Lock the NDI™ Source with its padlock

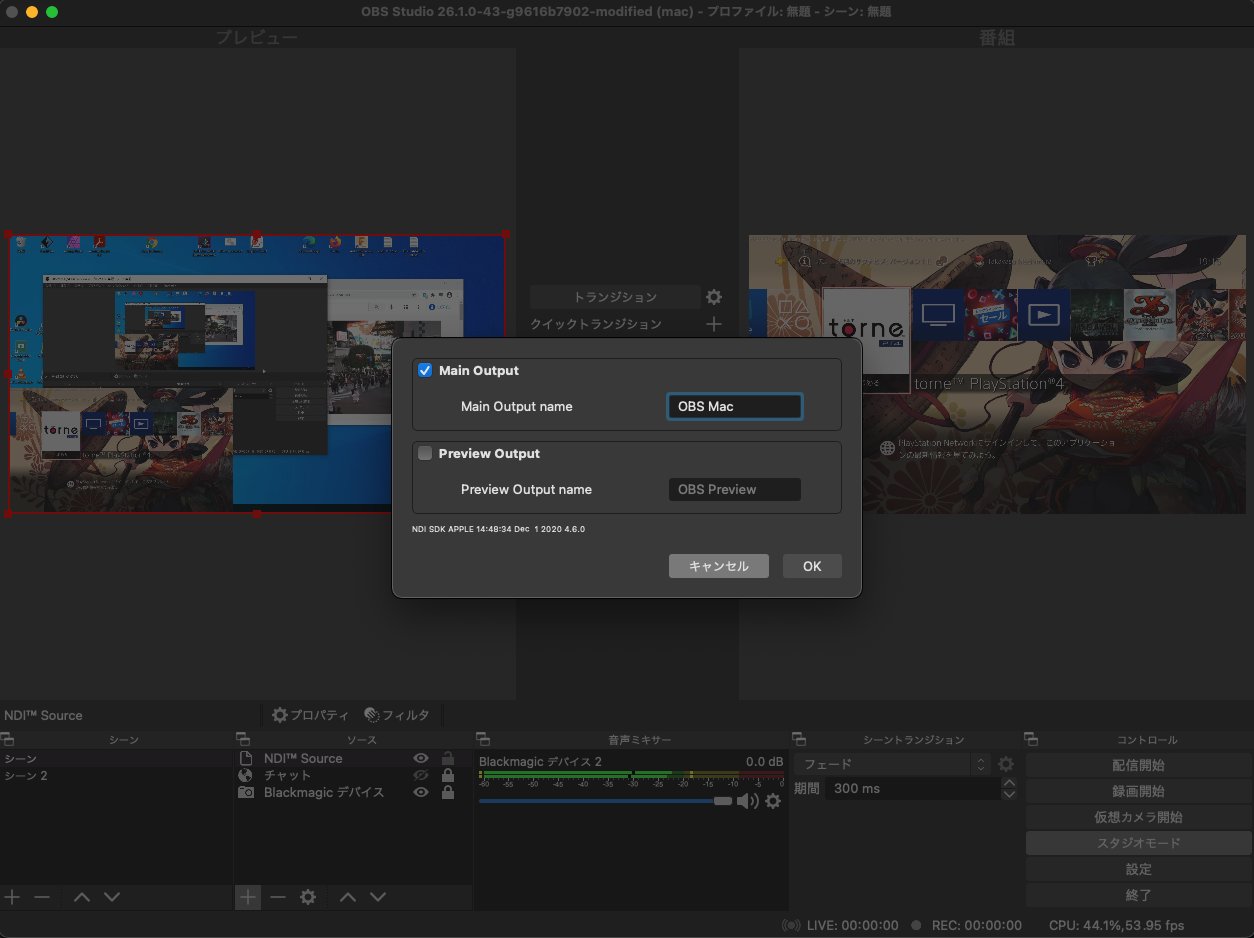click(448, 758)
